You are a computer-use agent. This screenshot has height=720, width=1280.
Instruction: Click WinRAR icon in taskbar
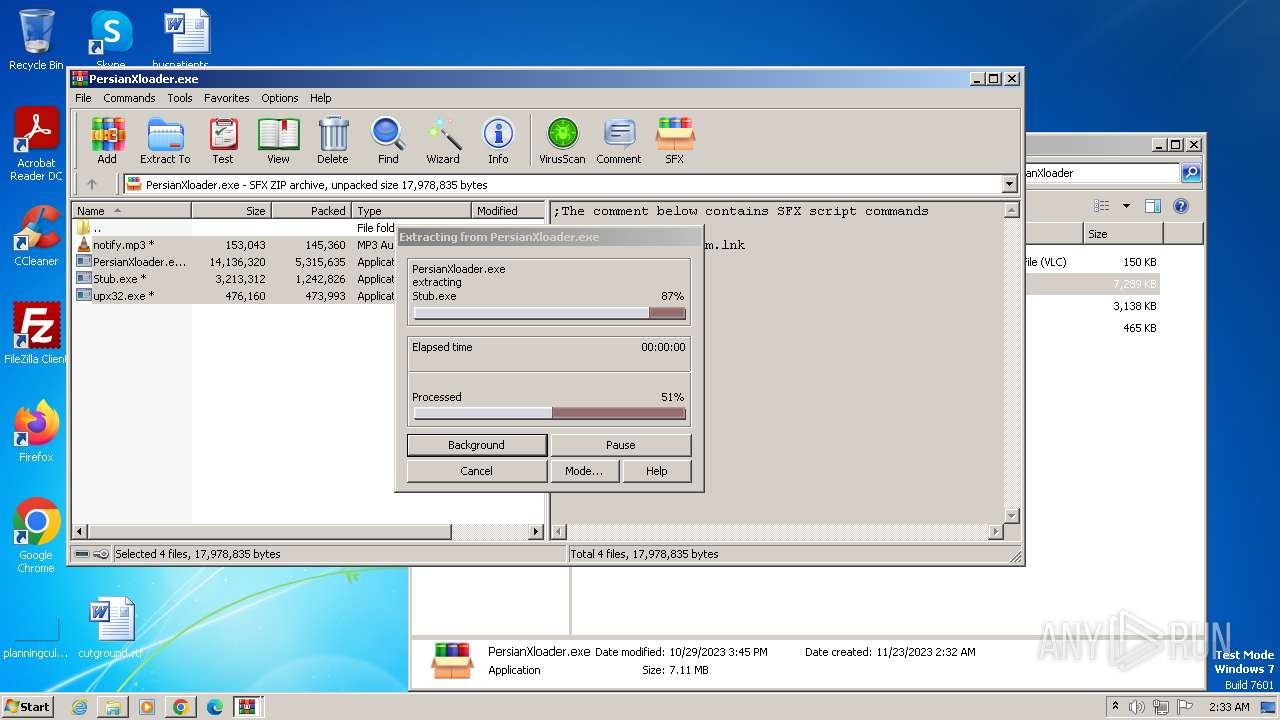pos(247,707)
